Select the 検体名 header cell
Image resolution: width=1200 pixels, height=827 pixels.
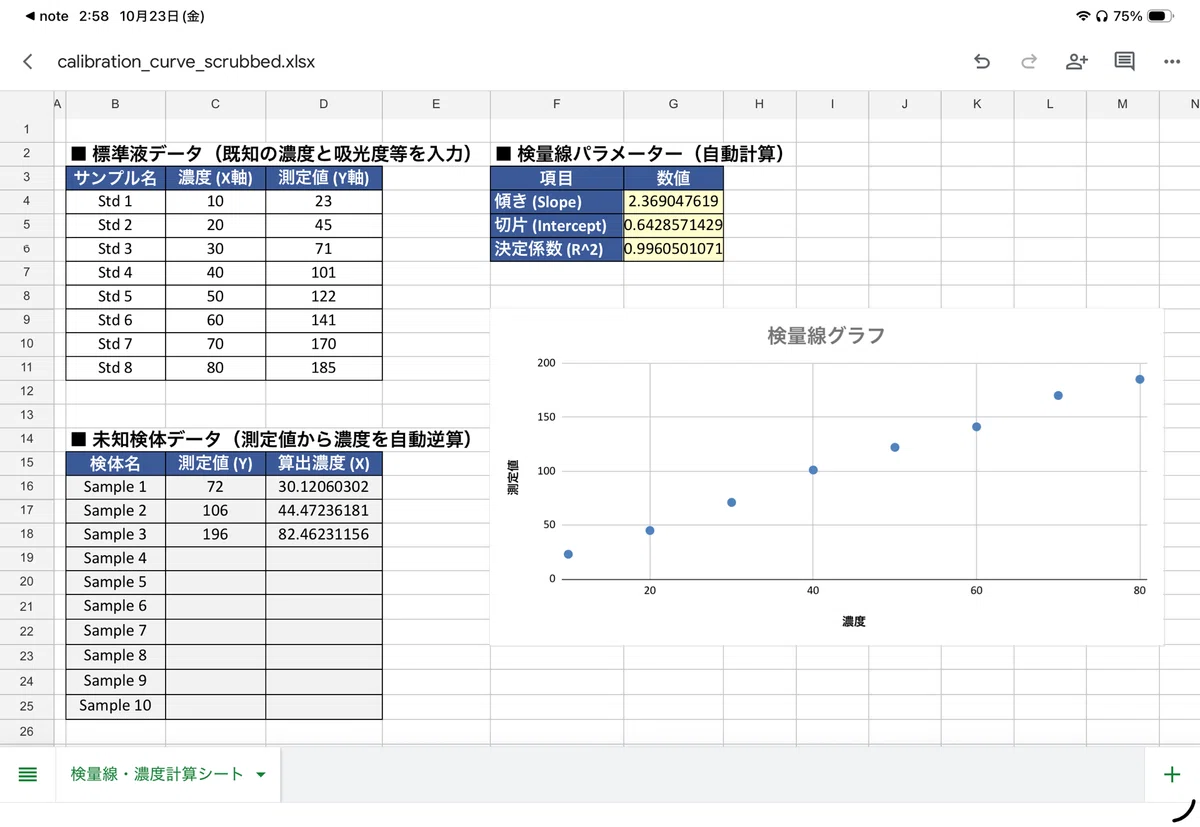pyautogui.click(x=116, y=463)
